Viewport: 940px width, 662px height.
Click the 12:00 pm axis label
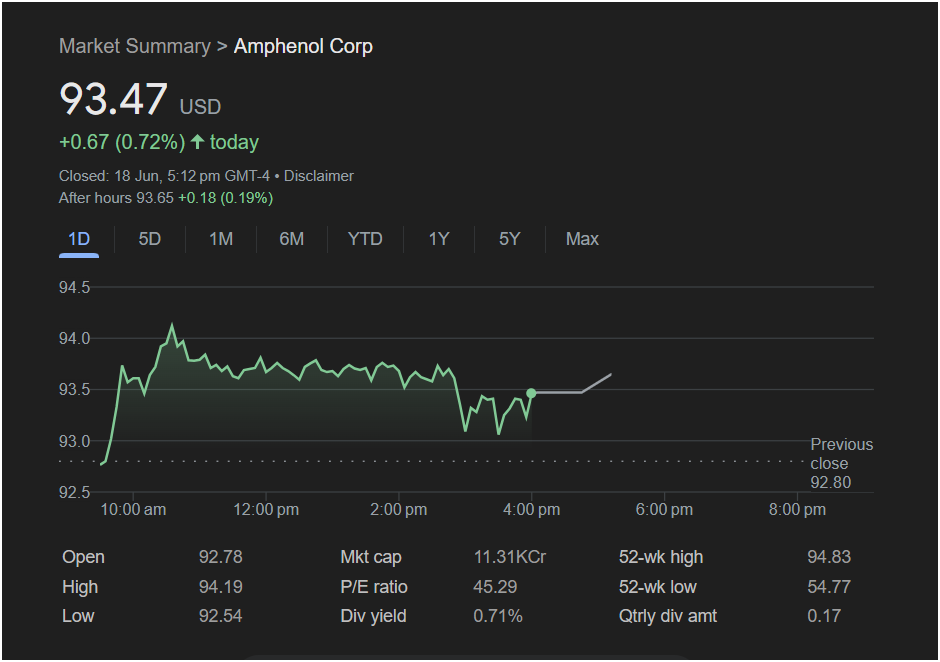266,510
